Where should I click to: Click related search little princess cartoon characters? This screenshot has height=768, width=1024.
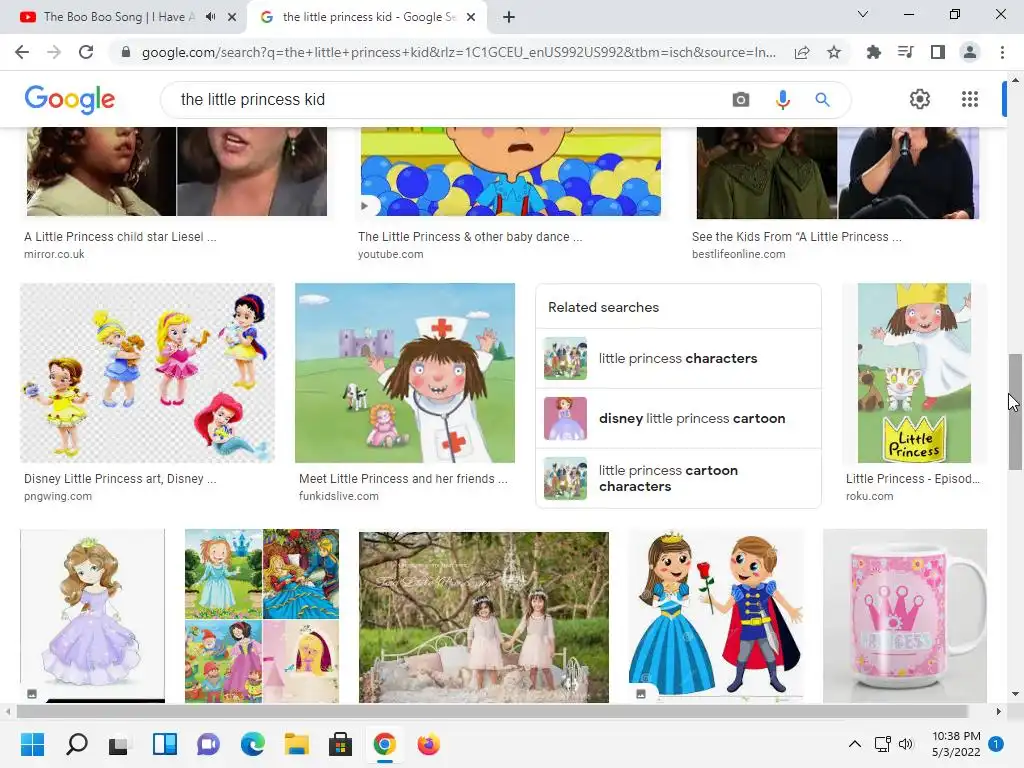point(678,478)
